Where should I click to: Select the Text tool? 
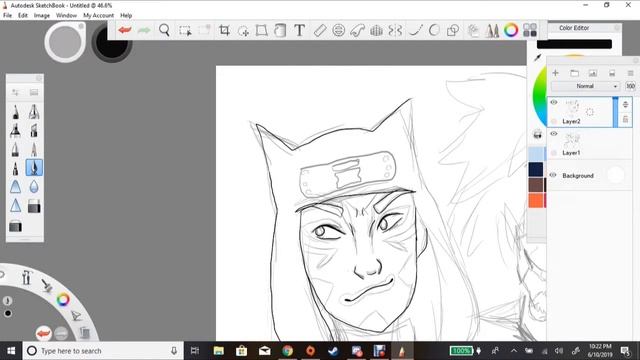point(300,30)
